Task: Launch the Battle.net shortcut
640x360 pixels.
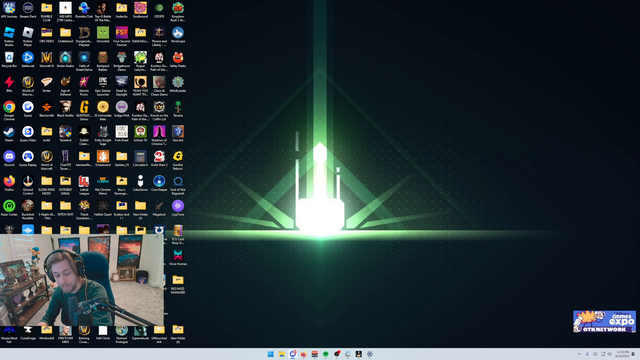Action: coord(28,60)
